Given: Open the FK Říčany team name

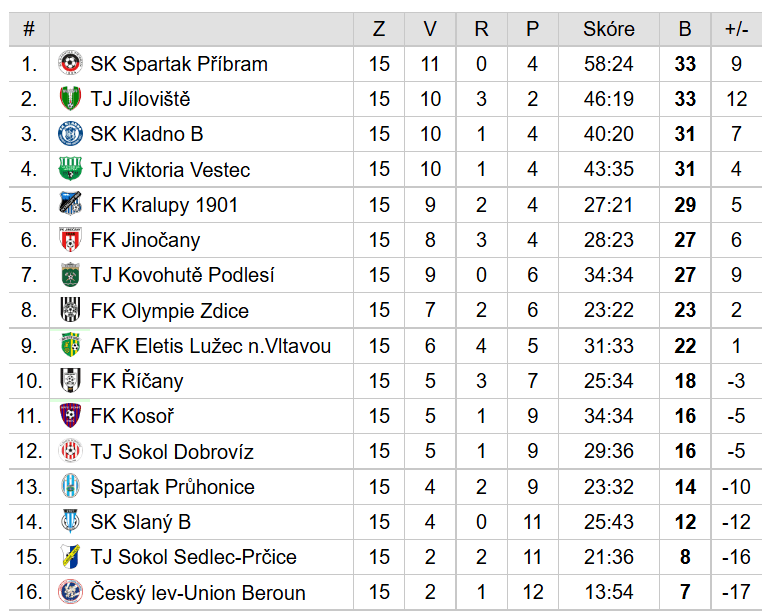Looking at the screenshot, I should [137, 381].
